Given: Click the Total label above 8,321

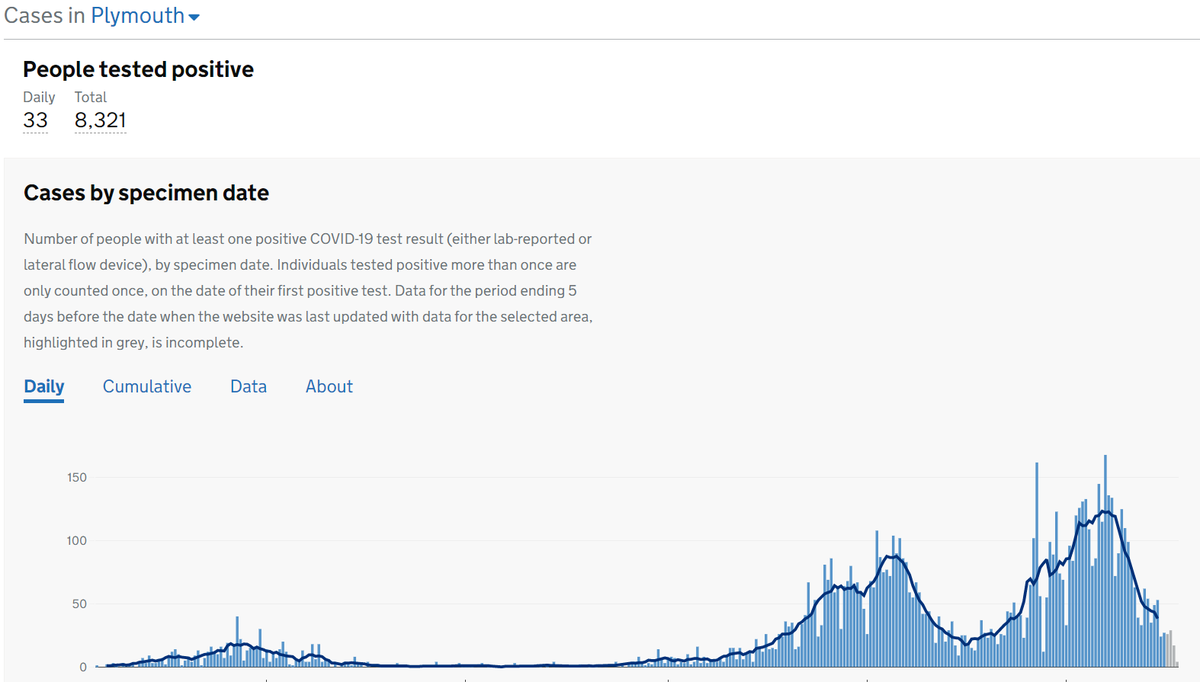Looking at the screenshot, I should coord(91,97).
